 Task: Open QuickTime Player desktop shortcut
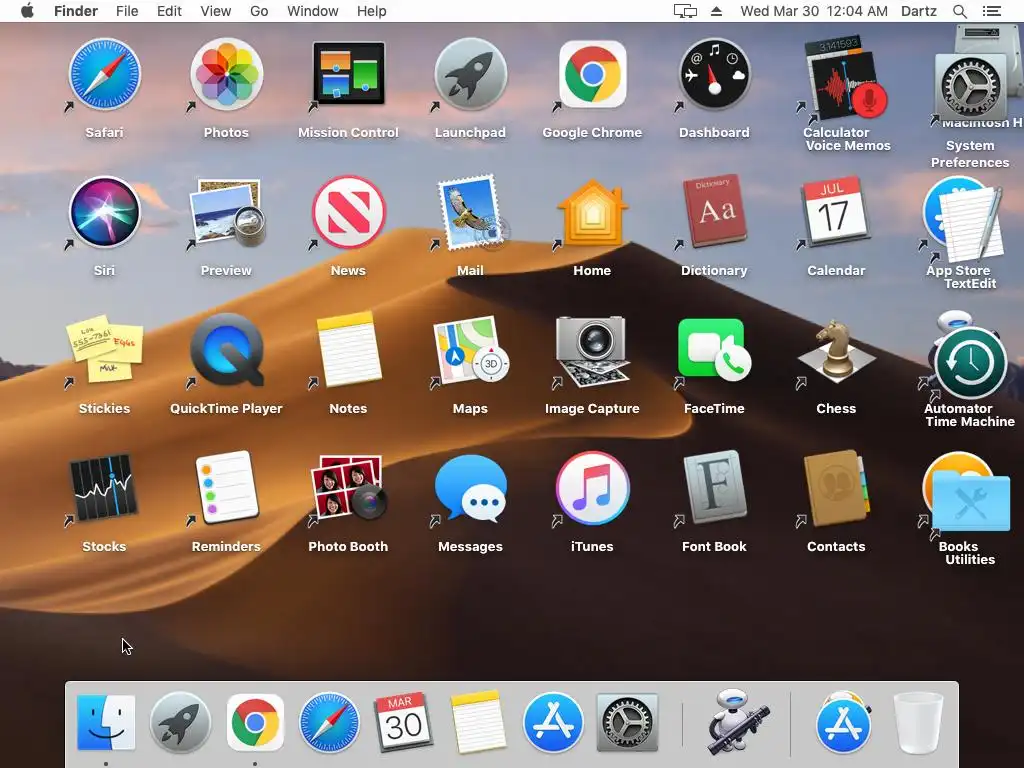point(227,350)
